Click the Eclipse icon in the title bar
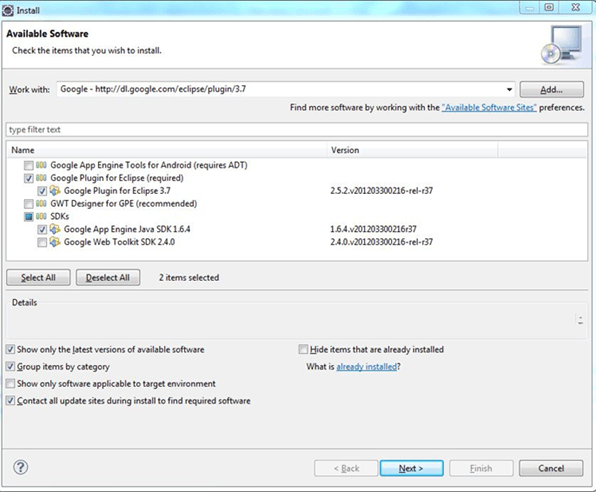Screen dimensions: 596x492 tap(8, 10)
